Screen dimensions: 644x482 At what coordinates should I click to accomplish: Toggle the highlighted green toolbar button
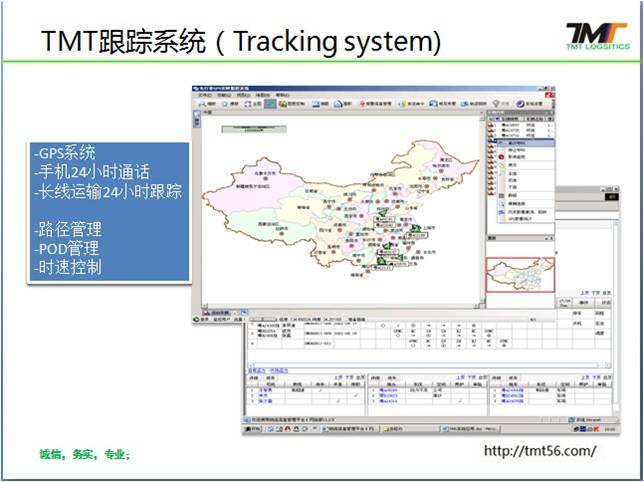270,104
